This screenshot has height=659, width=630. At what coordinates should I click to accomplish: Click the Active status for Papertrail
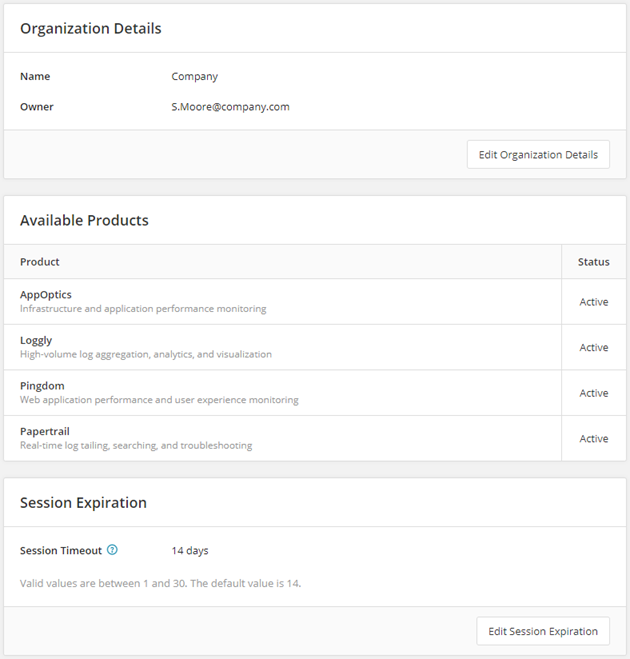[x=594, y=438]
